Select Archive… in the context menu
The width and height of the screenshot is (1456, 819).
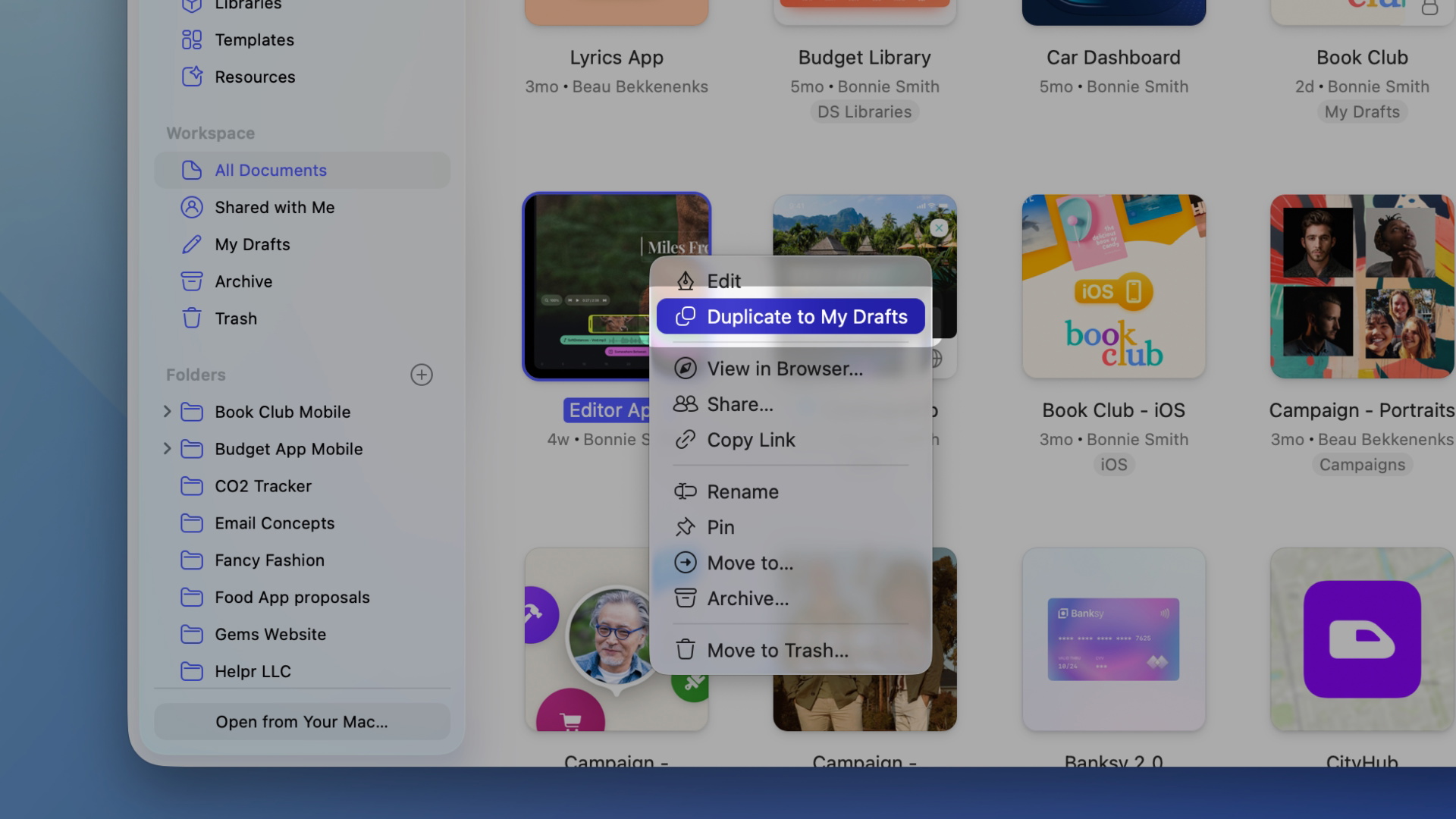[x=790, y=598]
